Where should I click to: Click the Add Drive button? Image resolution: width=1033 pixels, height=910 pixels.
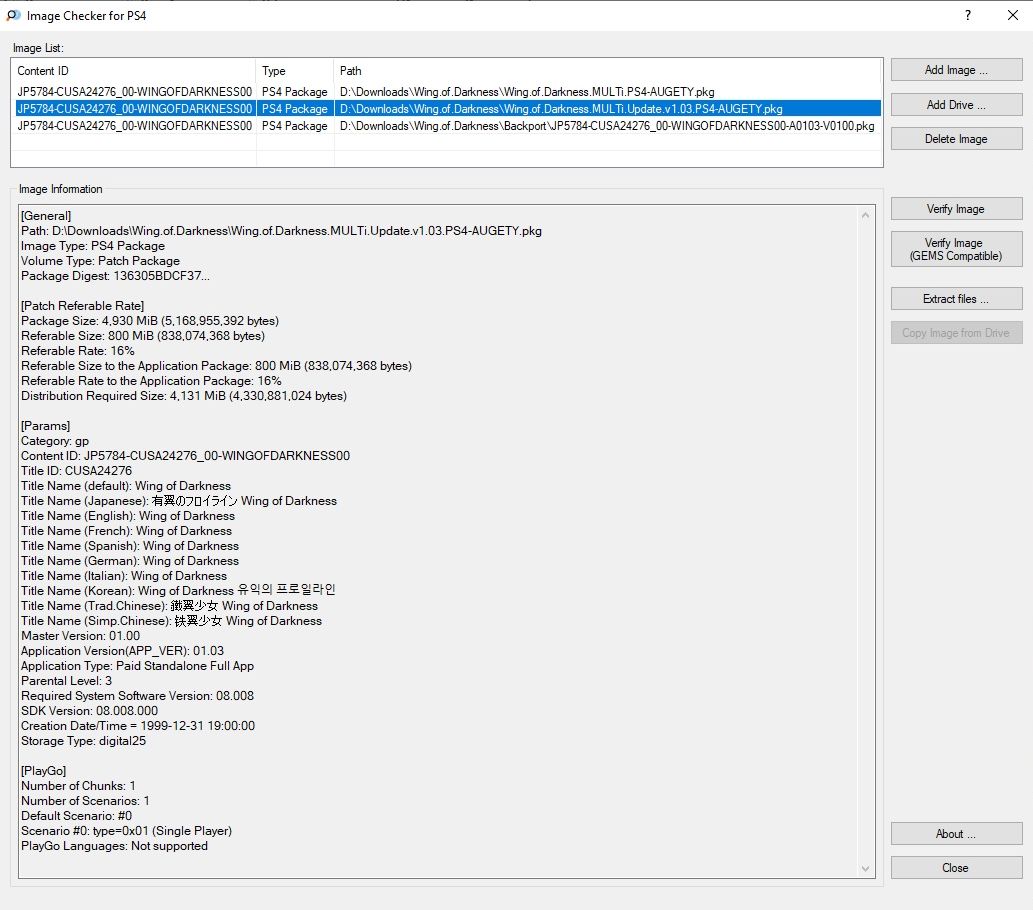click(x=956, y=105)
